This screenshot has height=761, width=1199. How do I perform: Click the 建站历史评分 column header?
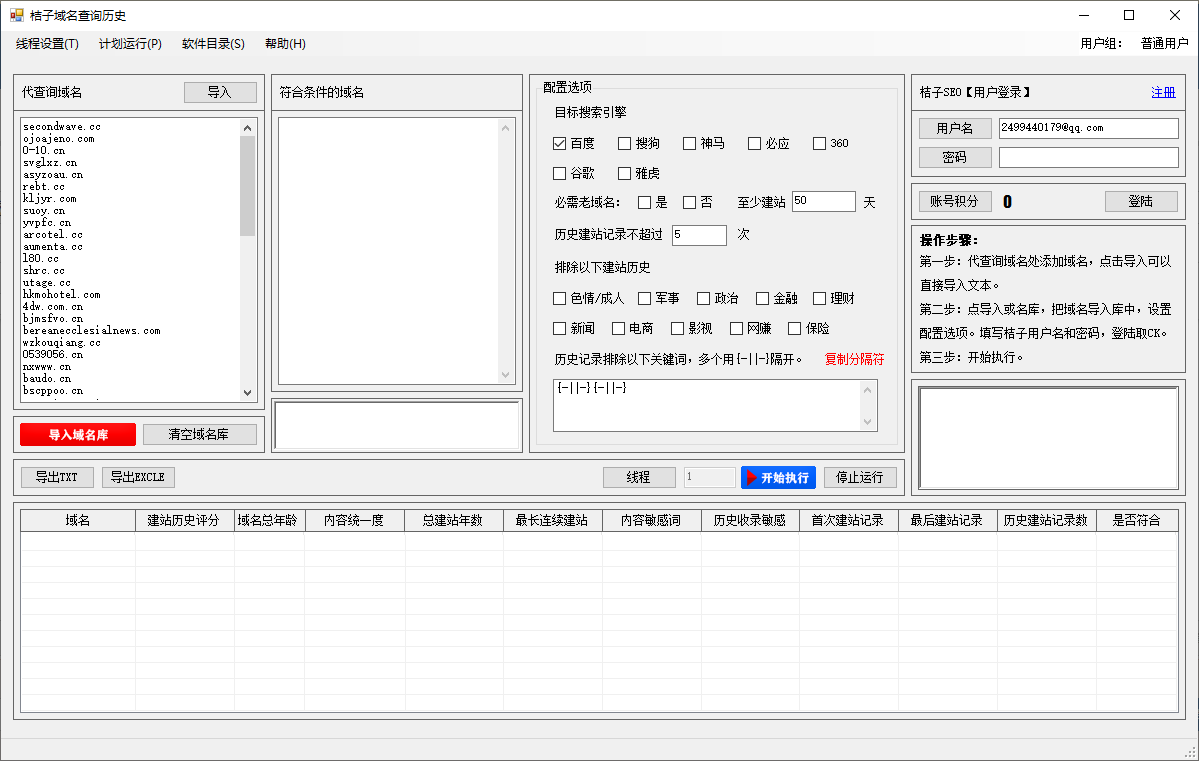[x=184, y=521]
